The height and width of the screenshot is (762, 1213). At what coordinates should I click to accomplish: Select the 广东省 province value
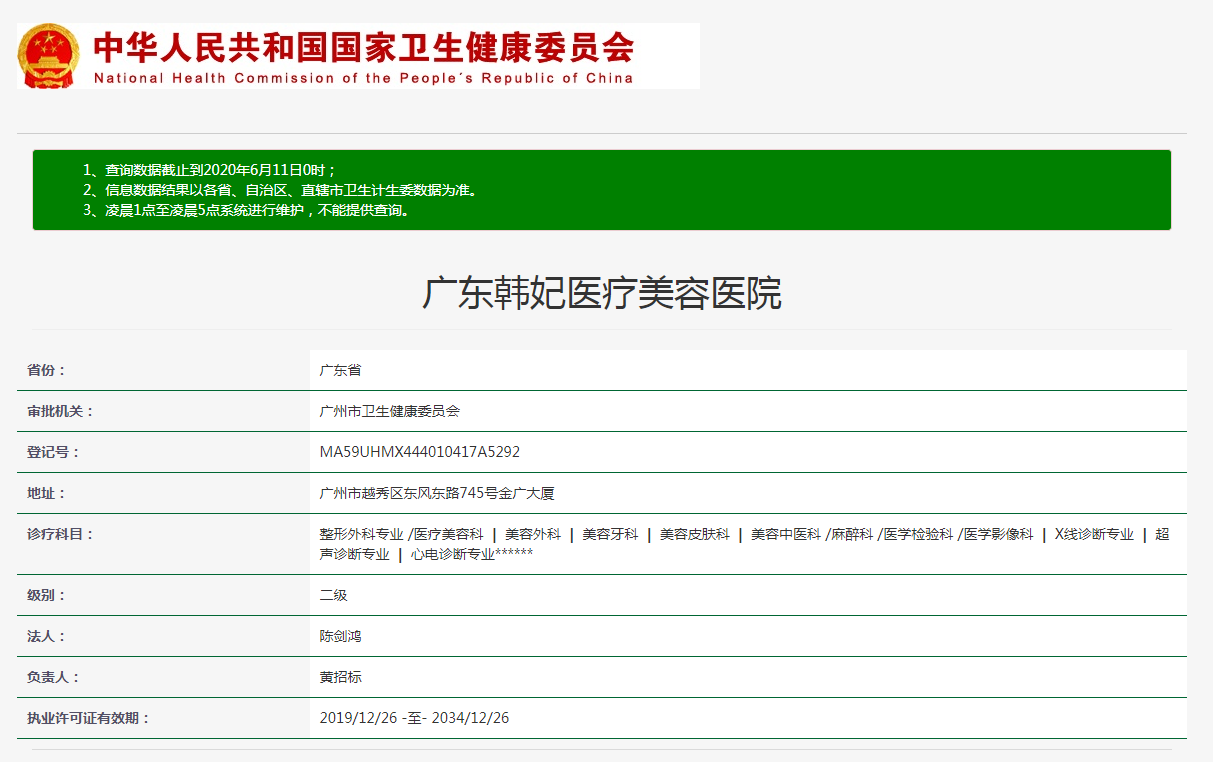340,370
